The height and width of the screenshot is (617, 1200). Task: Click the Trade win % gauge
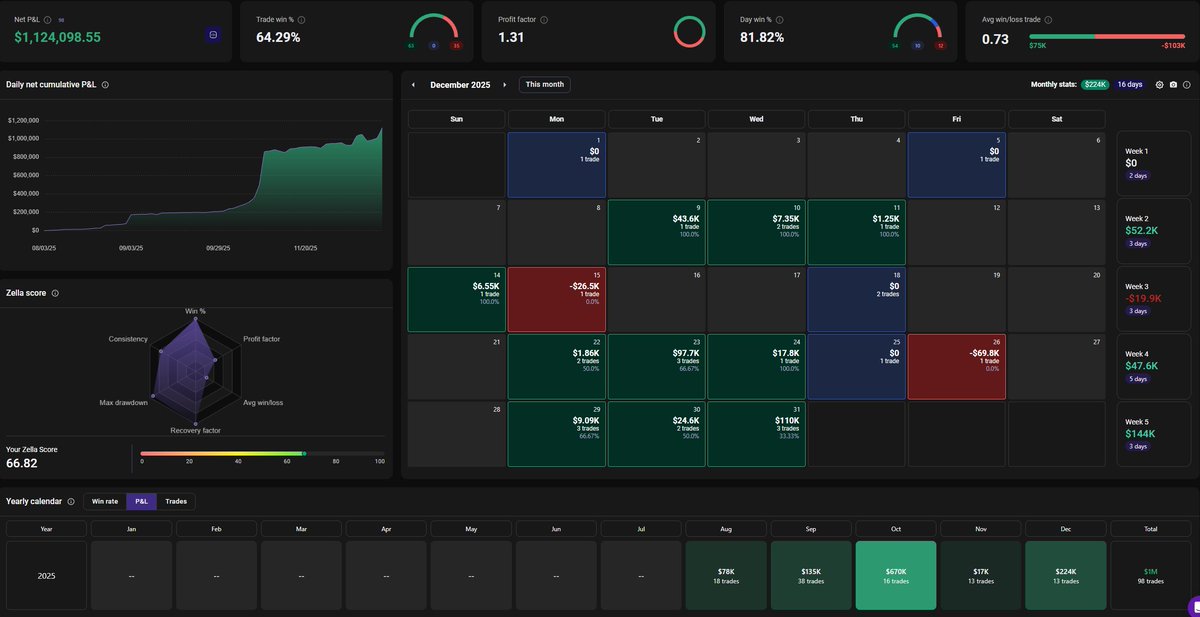point(435,30)
